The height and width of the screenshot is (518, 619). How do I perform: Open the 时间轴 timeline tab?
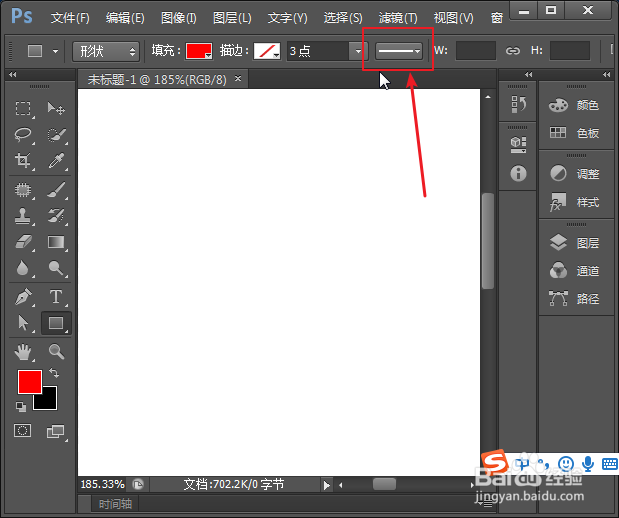coord(115,504)
